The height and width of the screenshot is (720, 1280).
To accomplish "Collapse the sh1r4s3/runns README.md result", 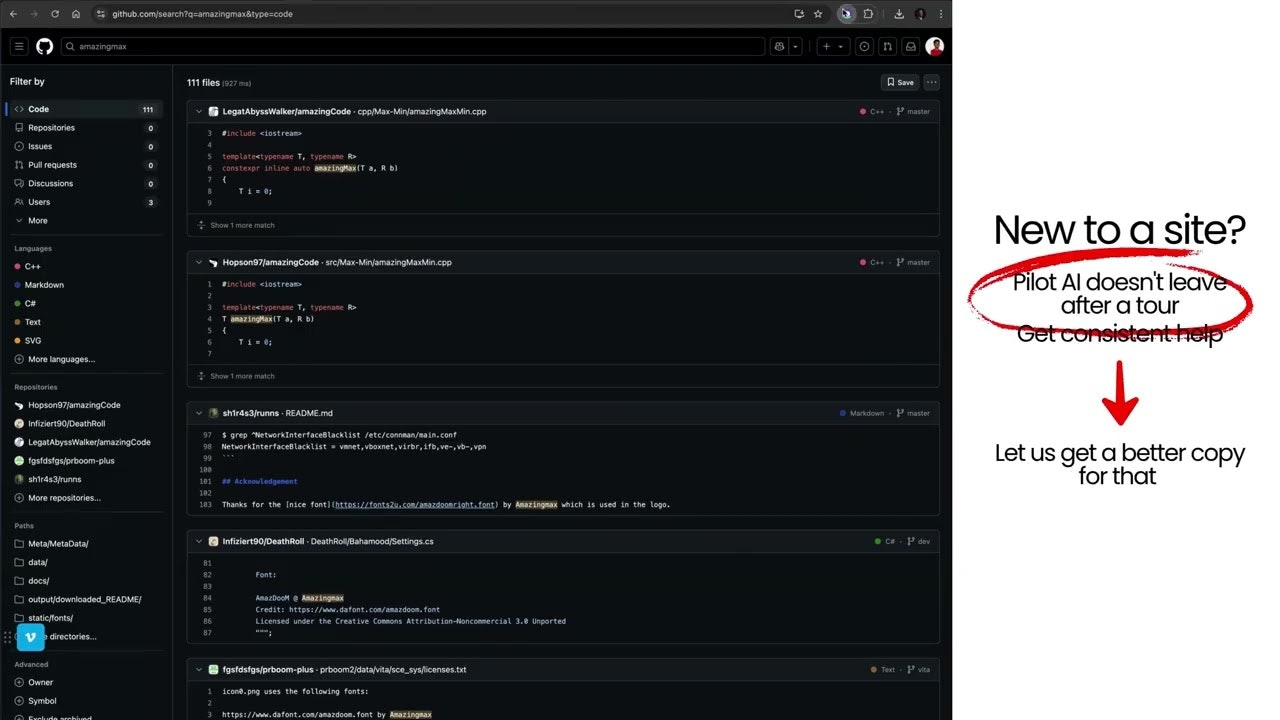I will click(199, 413).
